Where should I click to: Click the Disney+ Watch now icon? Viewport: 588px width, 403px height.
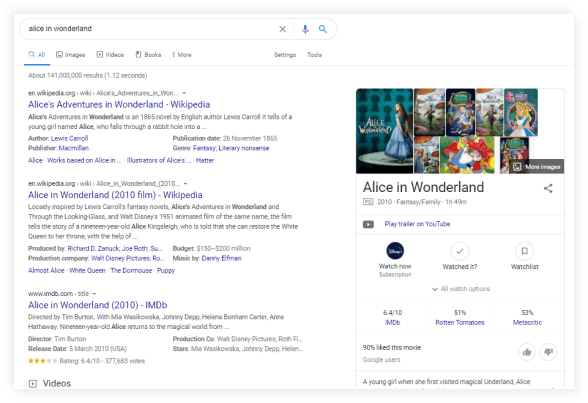pos(395,251)
